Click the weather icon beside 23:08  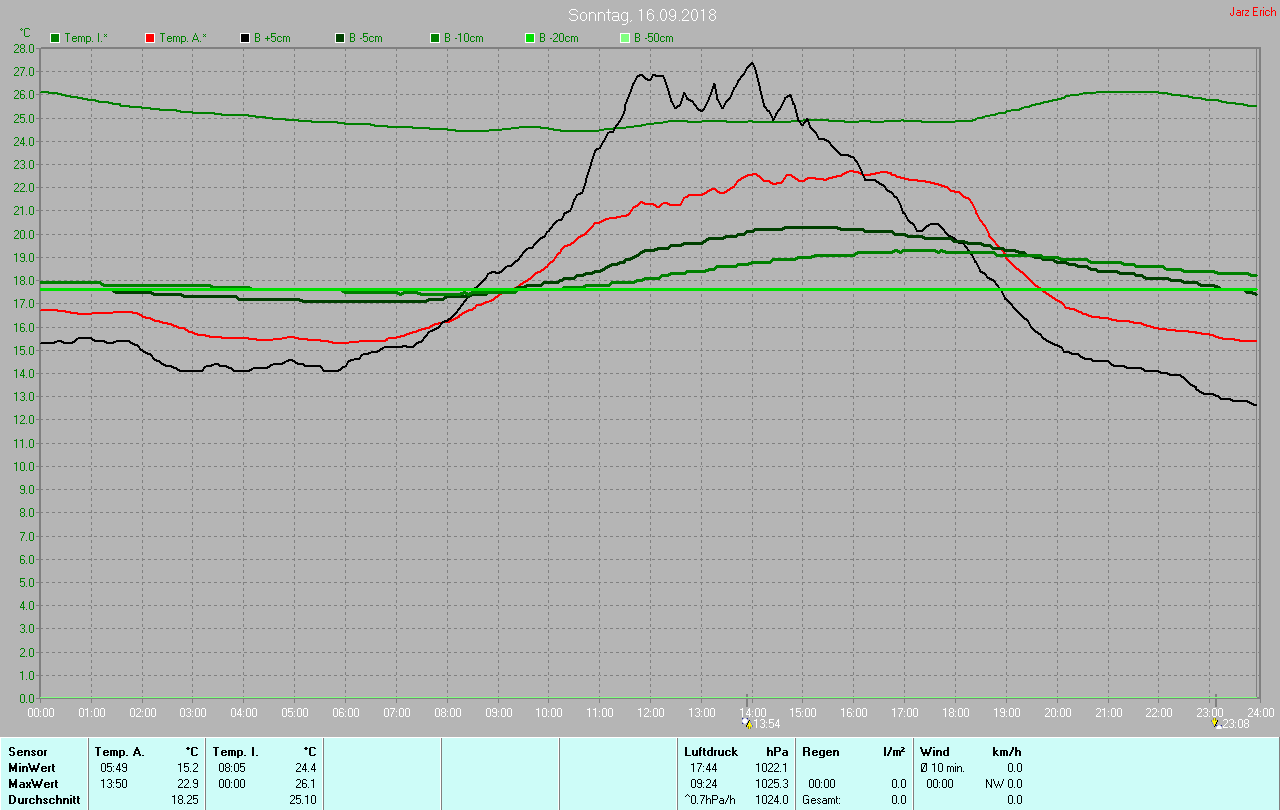click(1216, 723)
